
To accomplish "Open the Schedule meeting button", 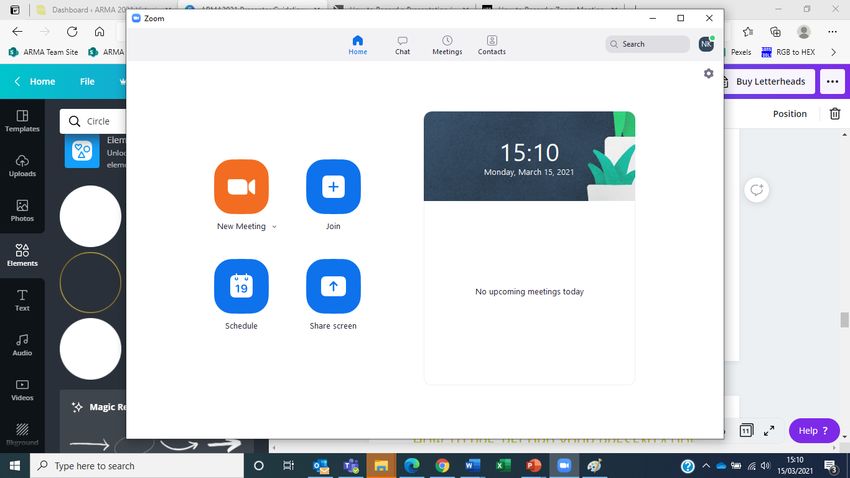I will point(241,286).
